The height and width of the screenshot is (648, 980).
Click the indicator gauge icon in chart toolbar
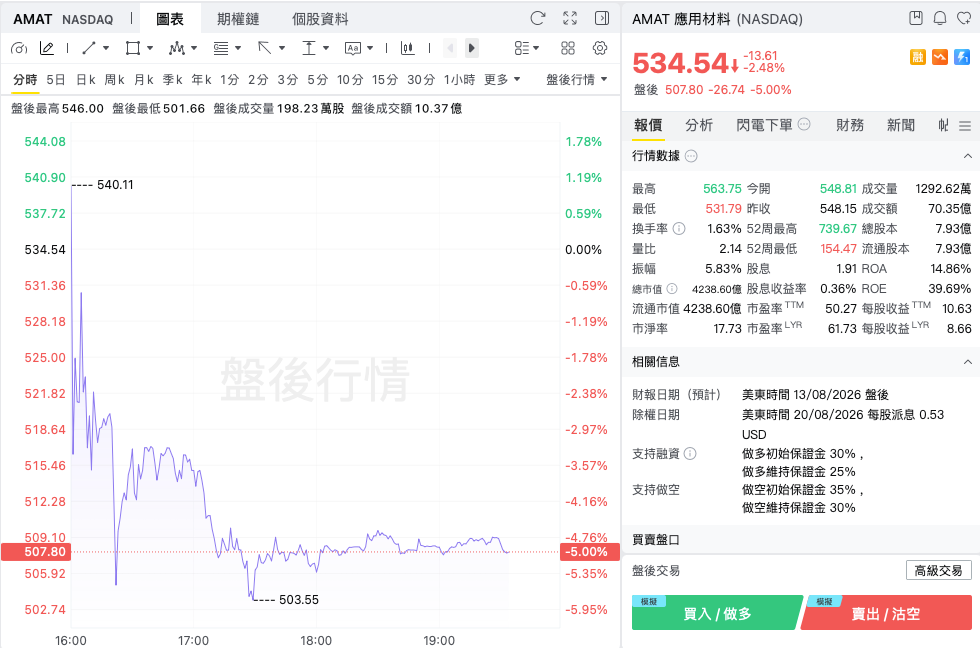point(19,48)
